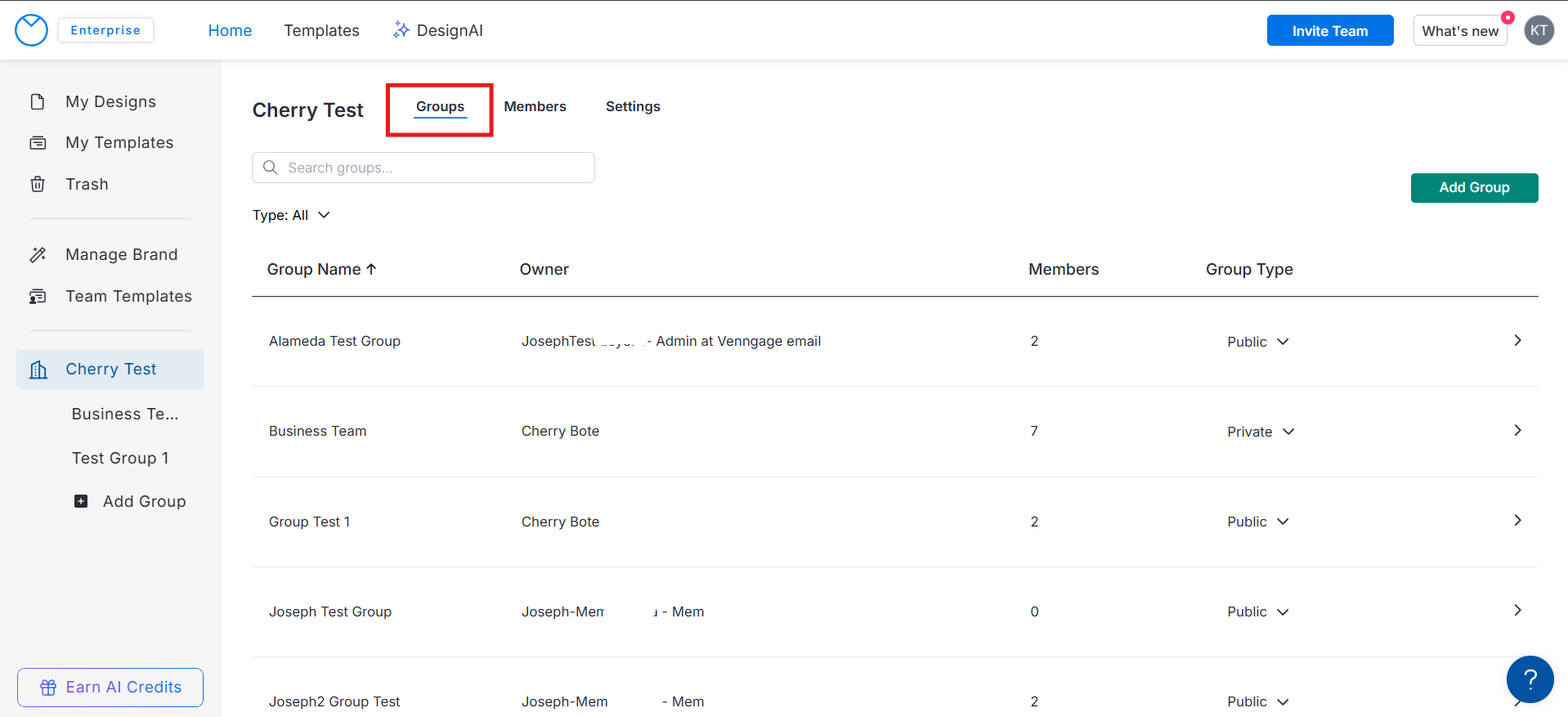The image size is (1568, 717).
Task: Switch to the Members tab
Action: point(535,106)
